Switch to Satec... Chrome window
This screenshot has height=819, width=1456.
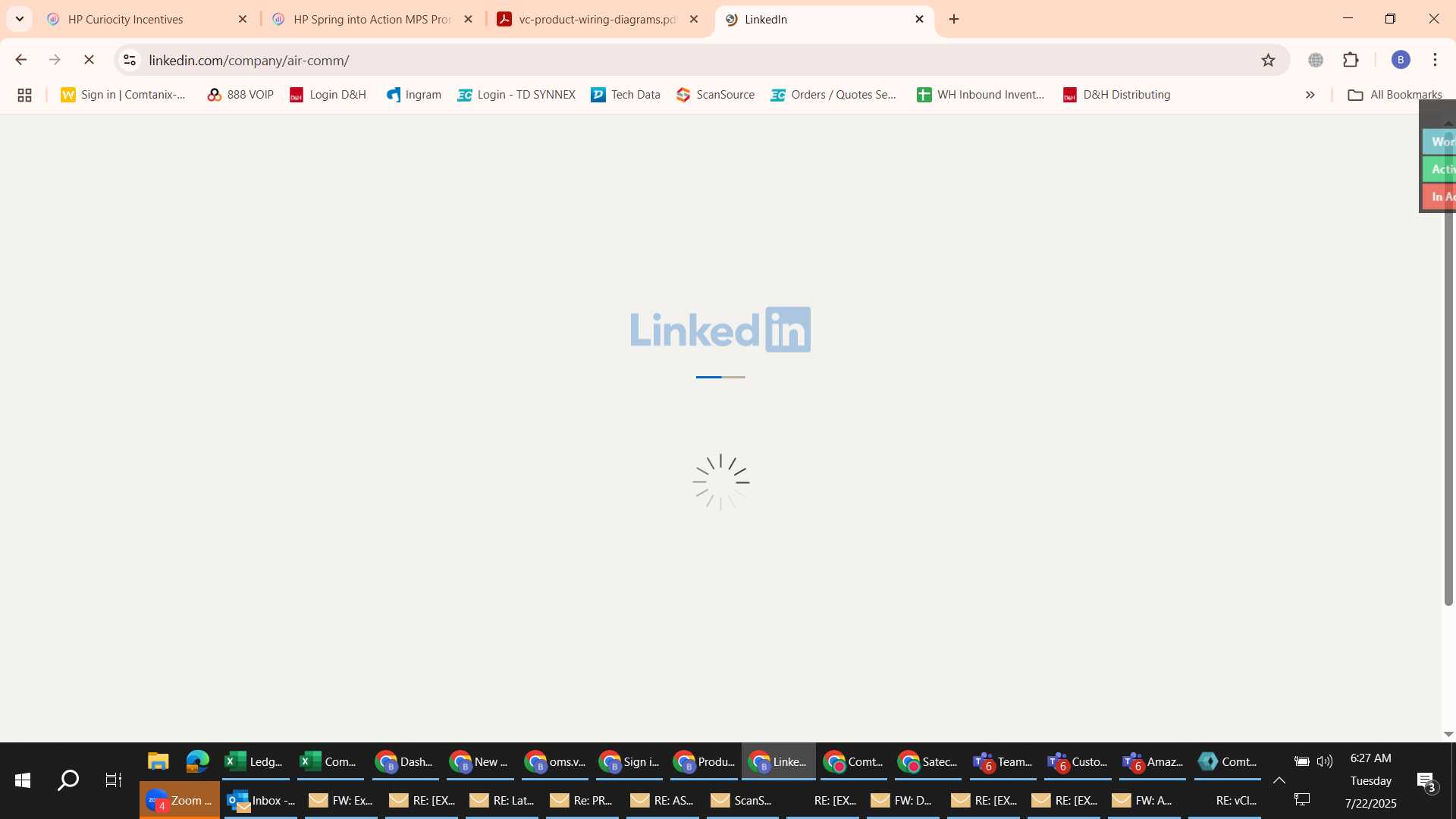928,761
